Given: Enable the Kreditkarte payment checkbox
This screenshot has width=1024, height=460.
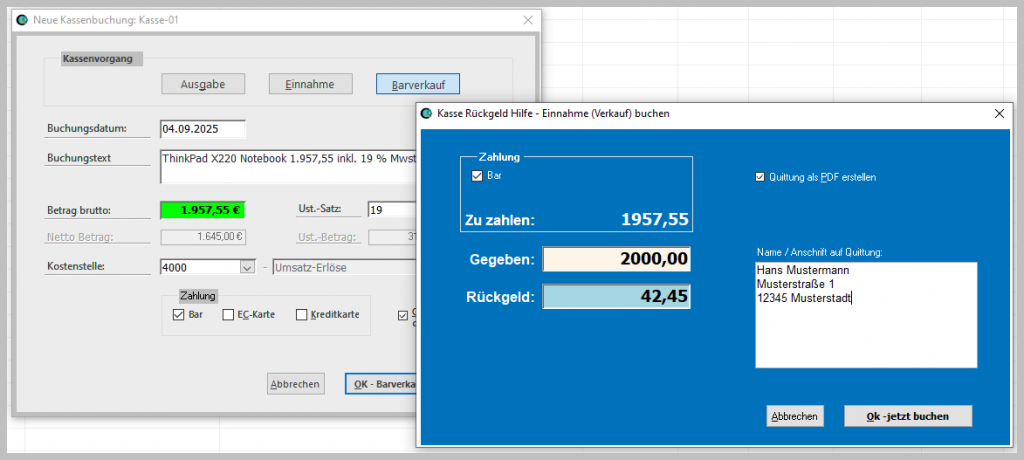Looking at the screenshot, I should click(x=302, y=315).
